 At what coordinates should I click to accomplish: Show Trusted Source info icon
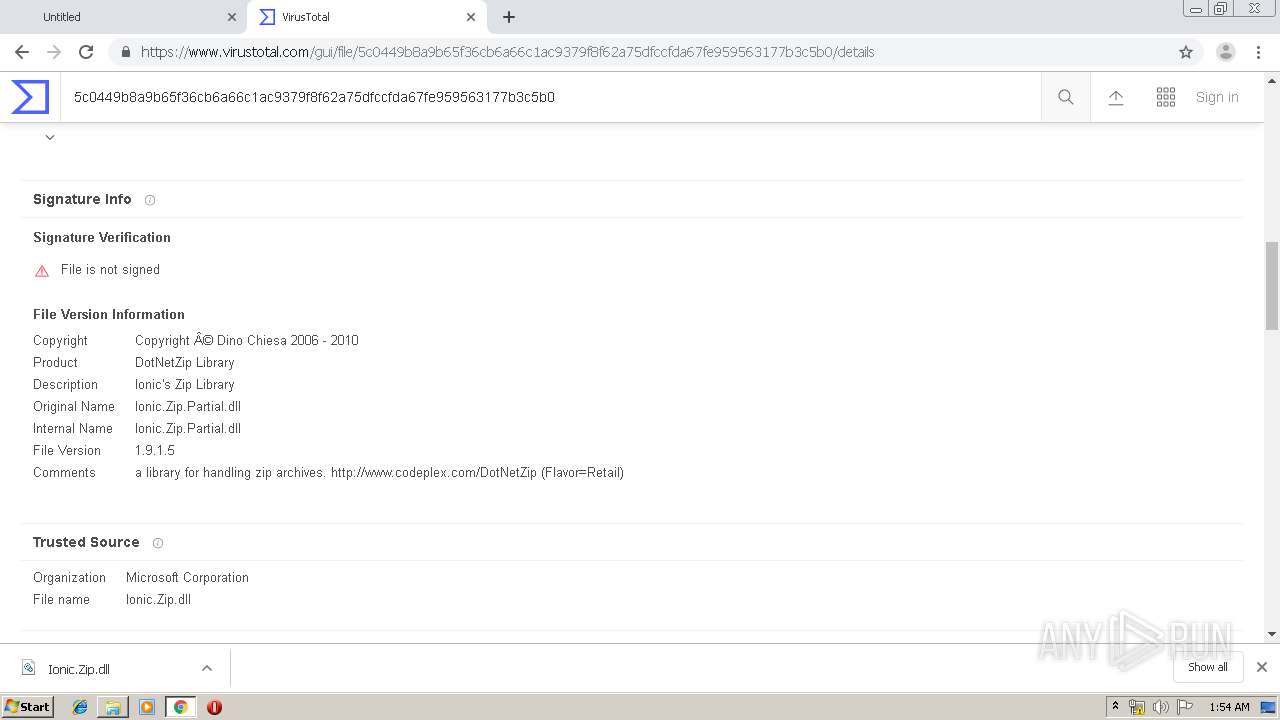(x=158, y=543)
